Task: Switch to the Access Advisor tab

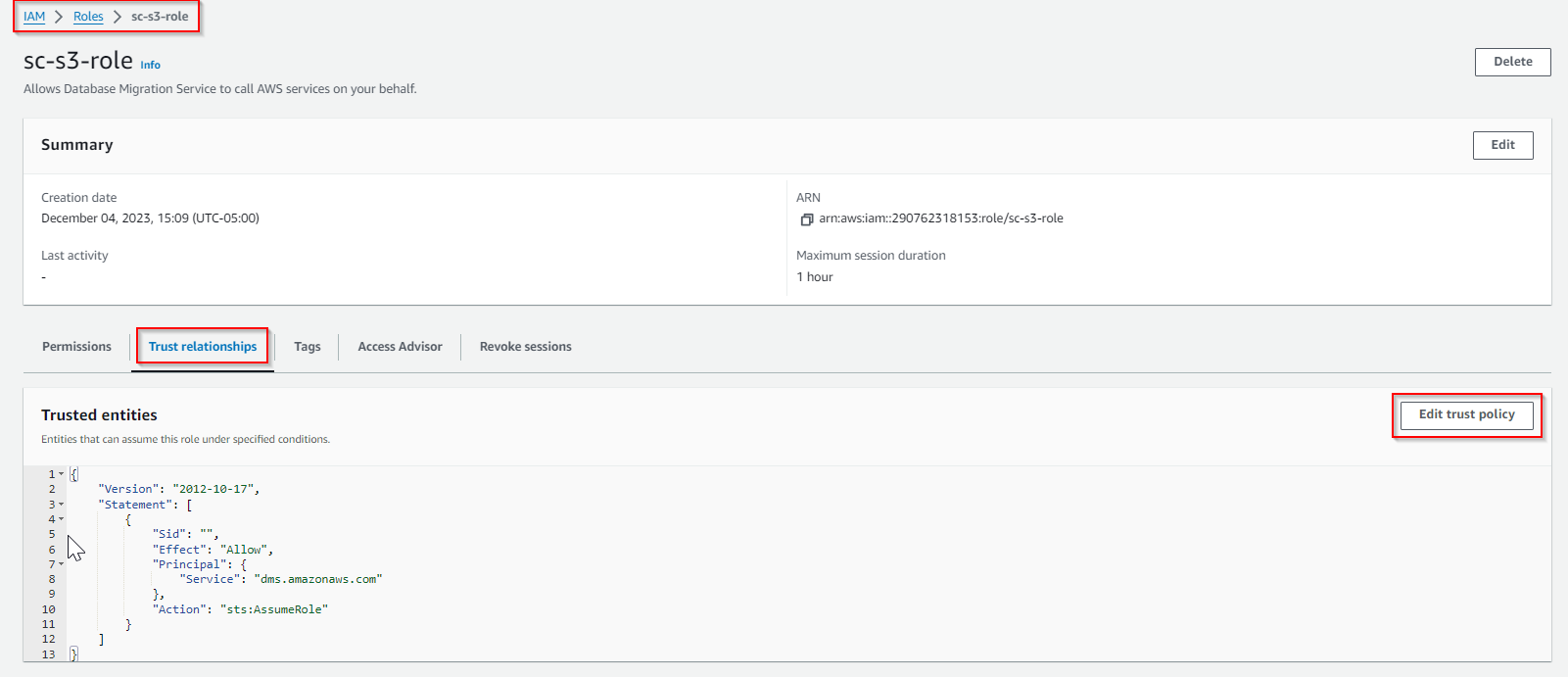Action: tap(400, 347)
